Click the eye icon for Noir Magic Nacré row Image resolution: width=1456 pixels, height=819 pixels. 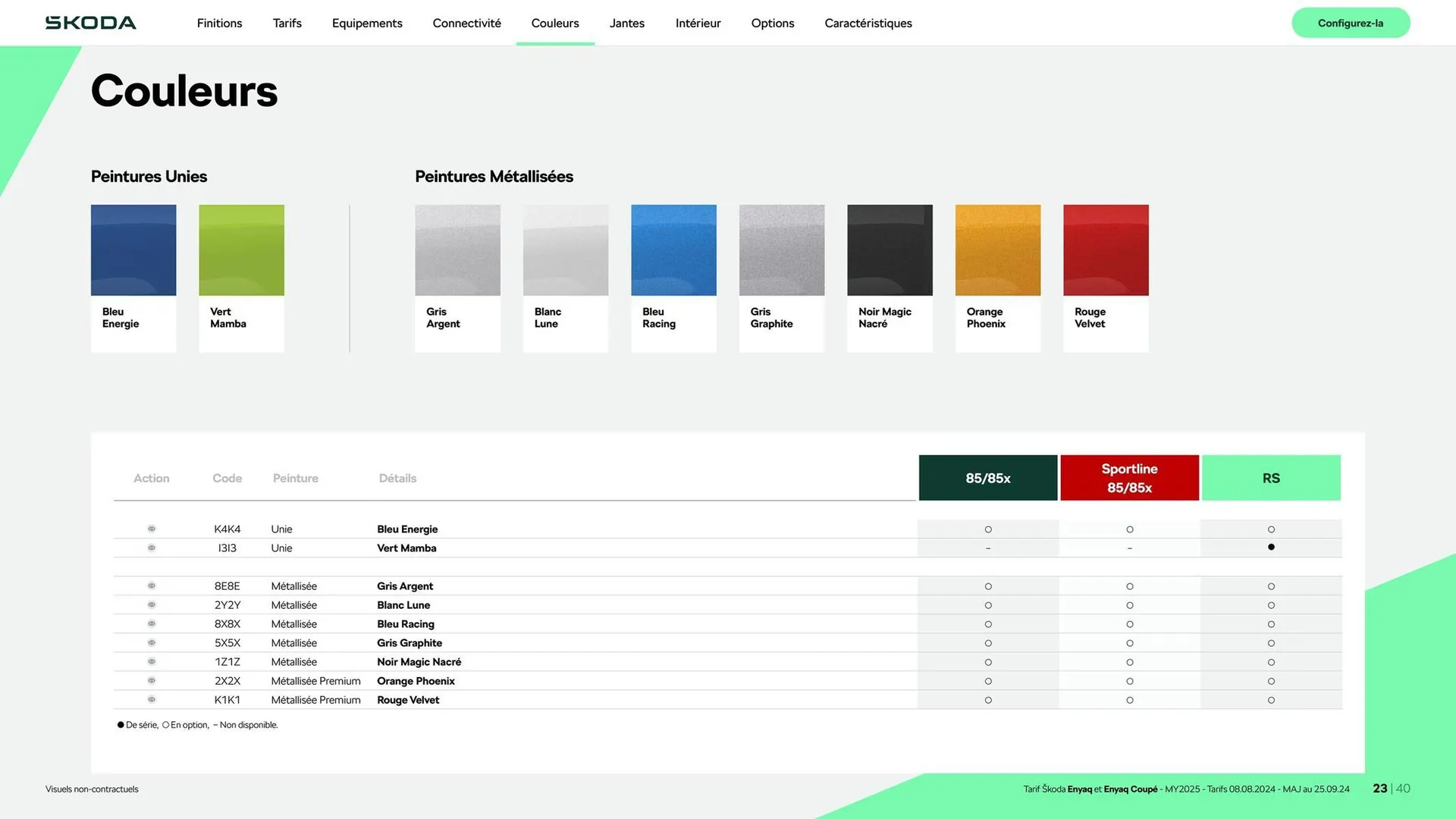click(152, 661)
